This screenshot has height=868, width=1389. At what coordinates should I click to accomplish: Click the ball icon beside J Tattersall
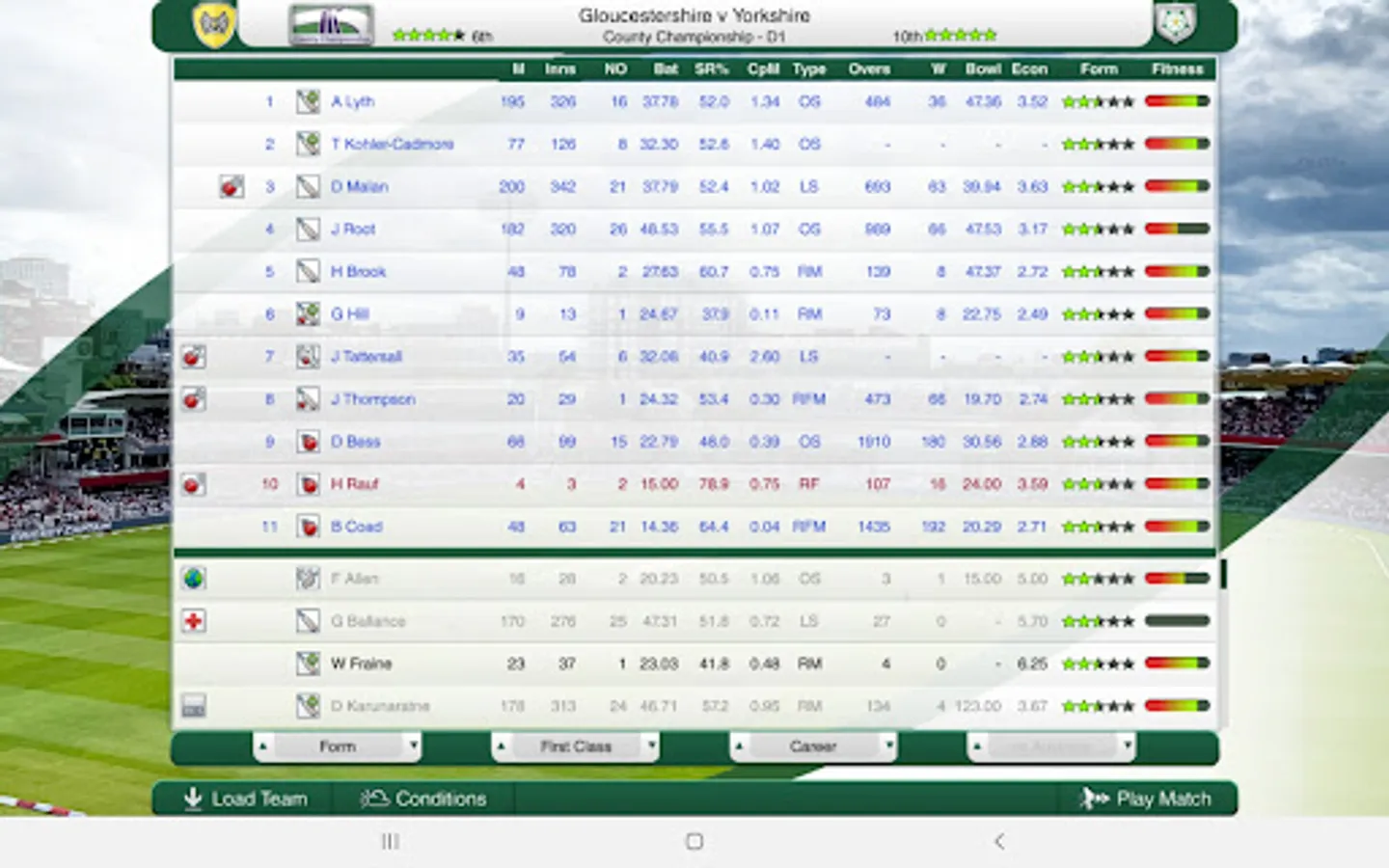194,356
